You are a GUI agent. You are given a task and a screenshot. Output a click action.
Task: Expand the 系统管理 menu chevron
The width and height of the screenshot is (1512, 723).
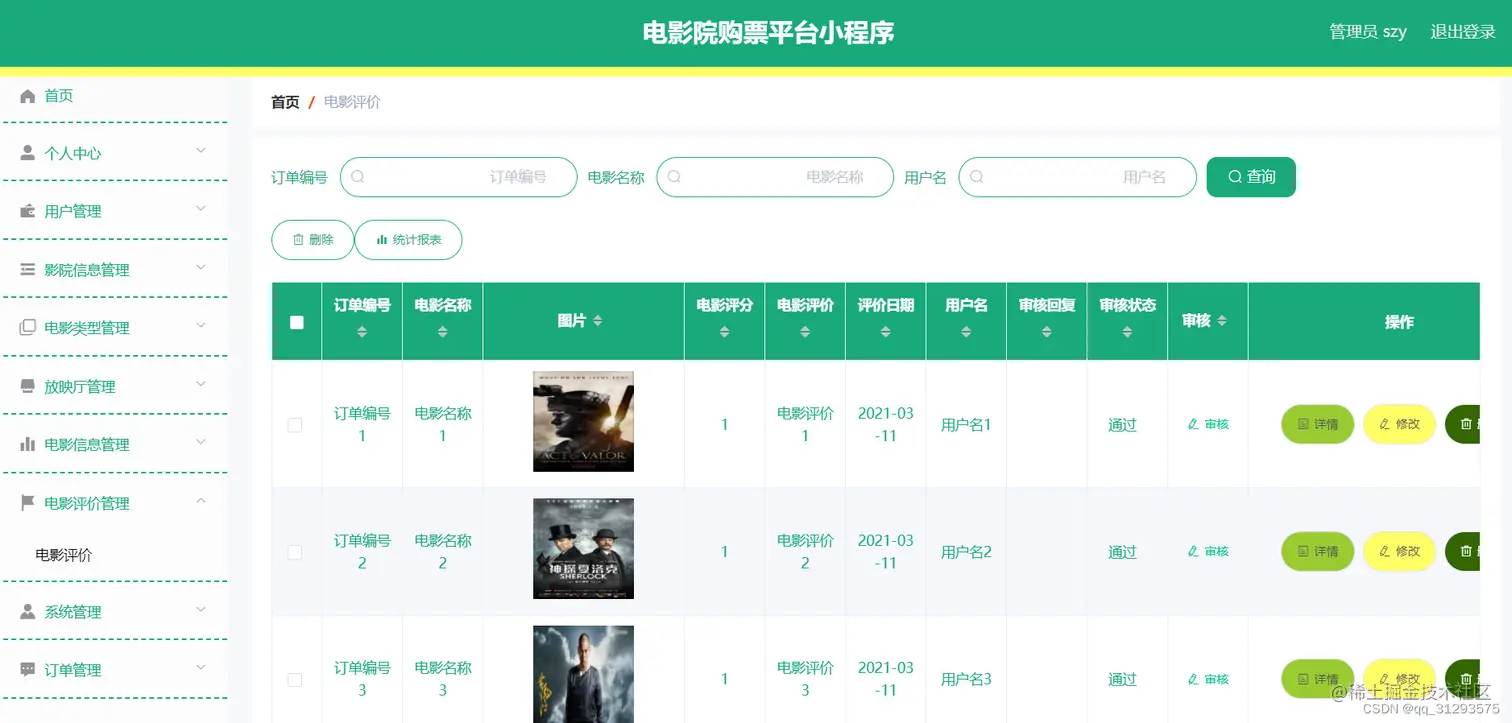201,609
